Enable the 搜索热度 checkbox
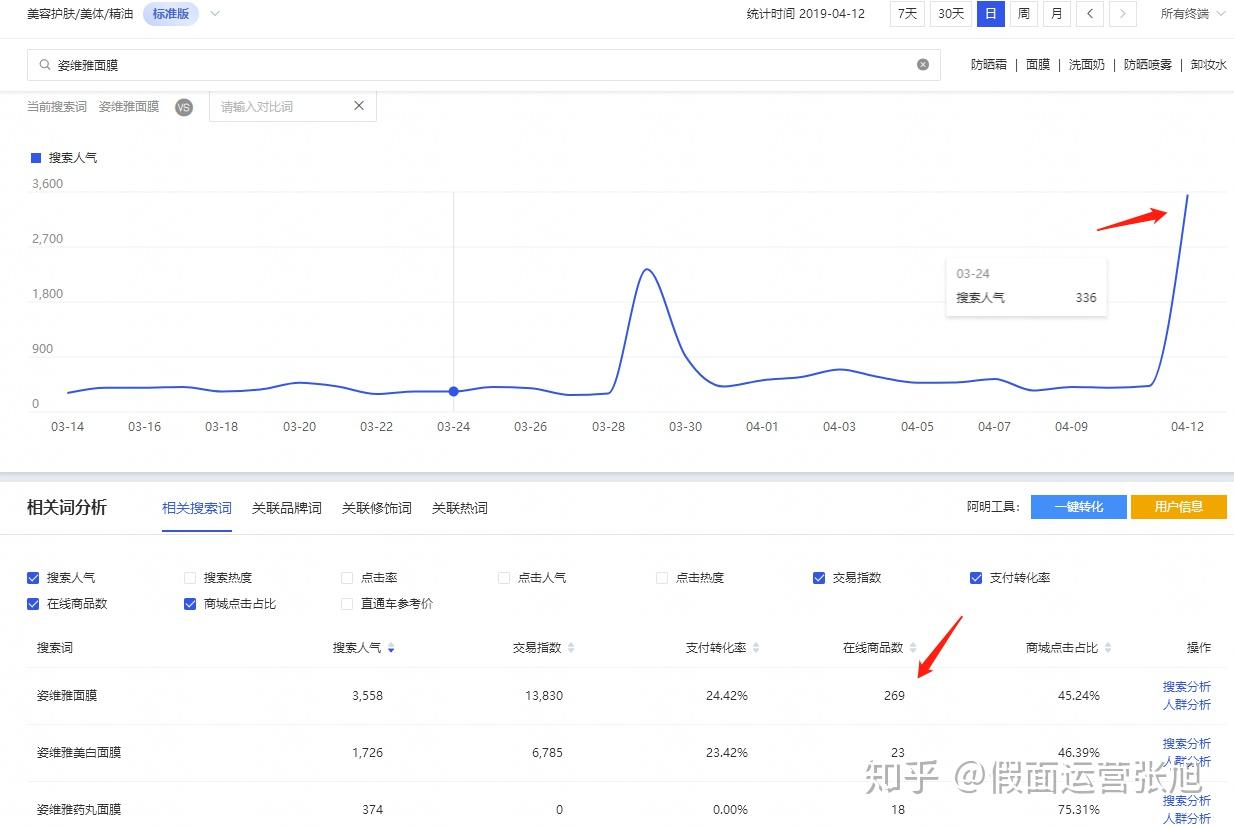Viewport: 1234px width, 827px height. tap(190, 578)
